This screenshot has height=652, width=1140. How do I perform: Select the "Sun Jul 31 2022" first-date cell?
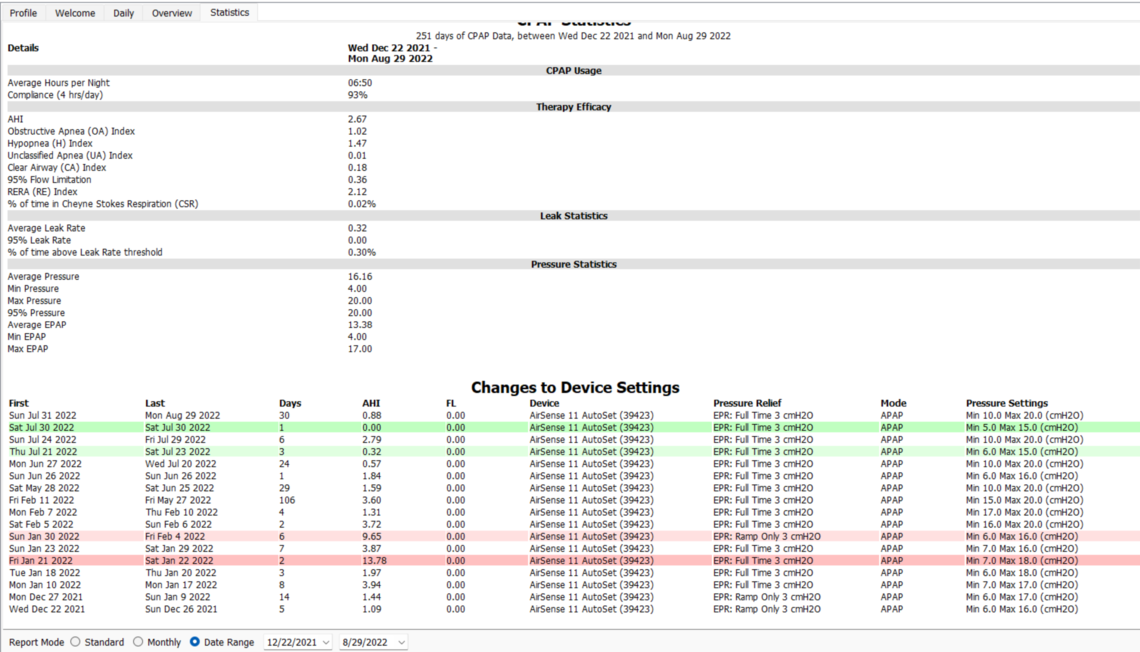tap(42, 416)
